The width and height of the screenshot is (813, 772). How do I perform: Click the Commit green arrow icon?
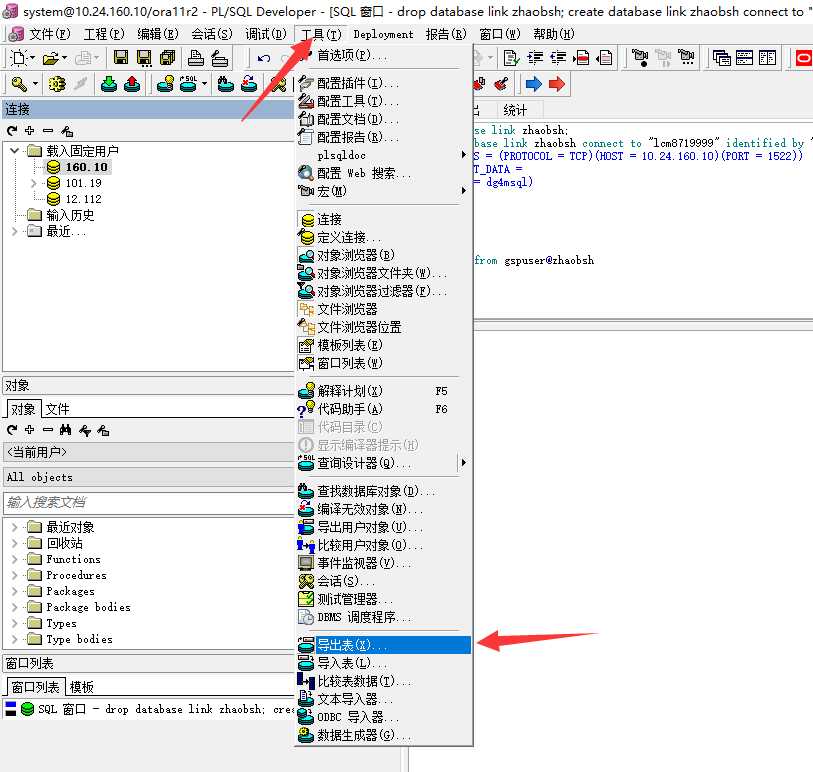tap(109, 83)
